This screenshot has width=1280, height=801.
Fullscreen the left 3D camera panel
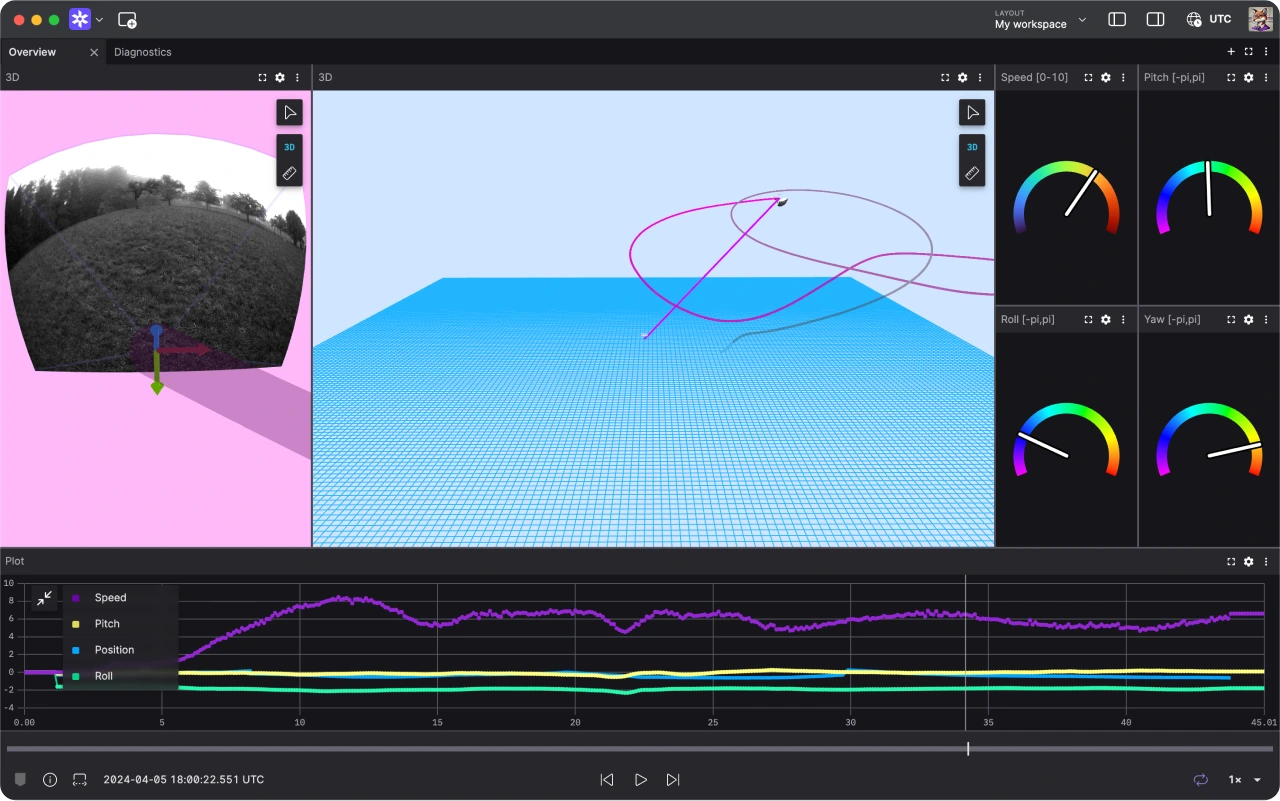point(262,77)
